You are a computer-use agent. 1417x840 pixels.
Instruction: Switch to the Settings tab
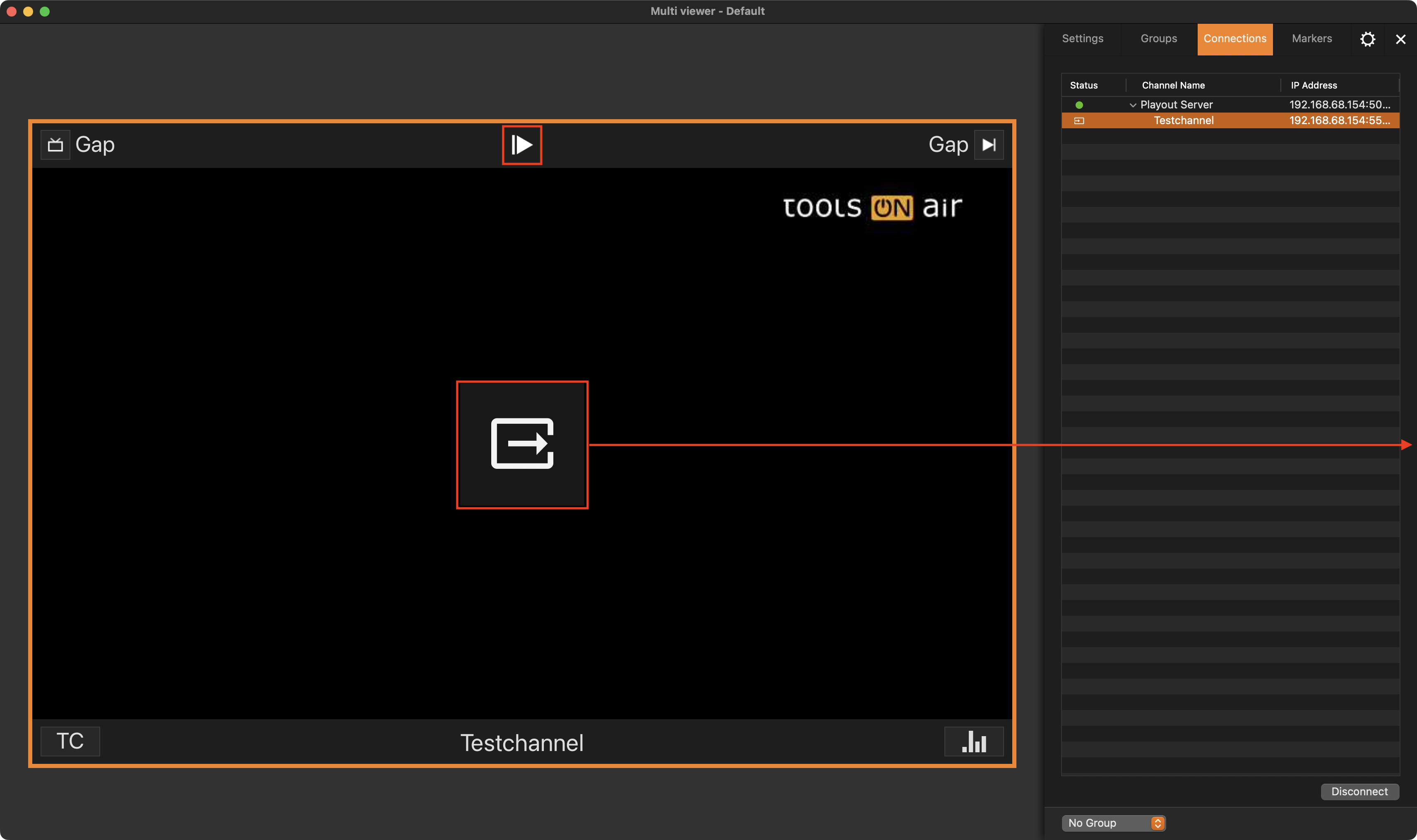click(1083, 38)
